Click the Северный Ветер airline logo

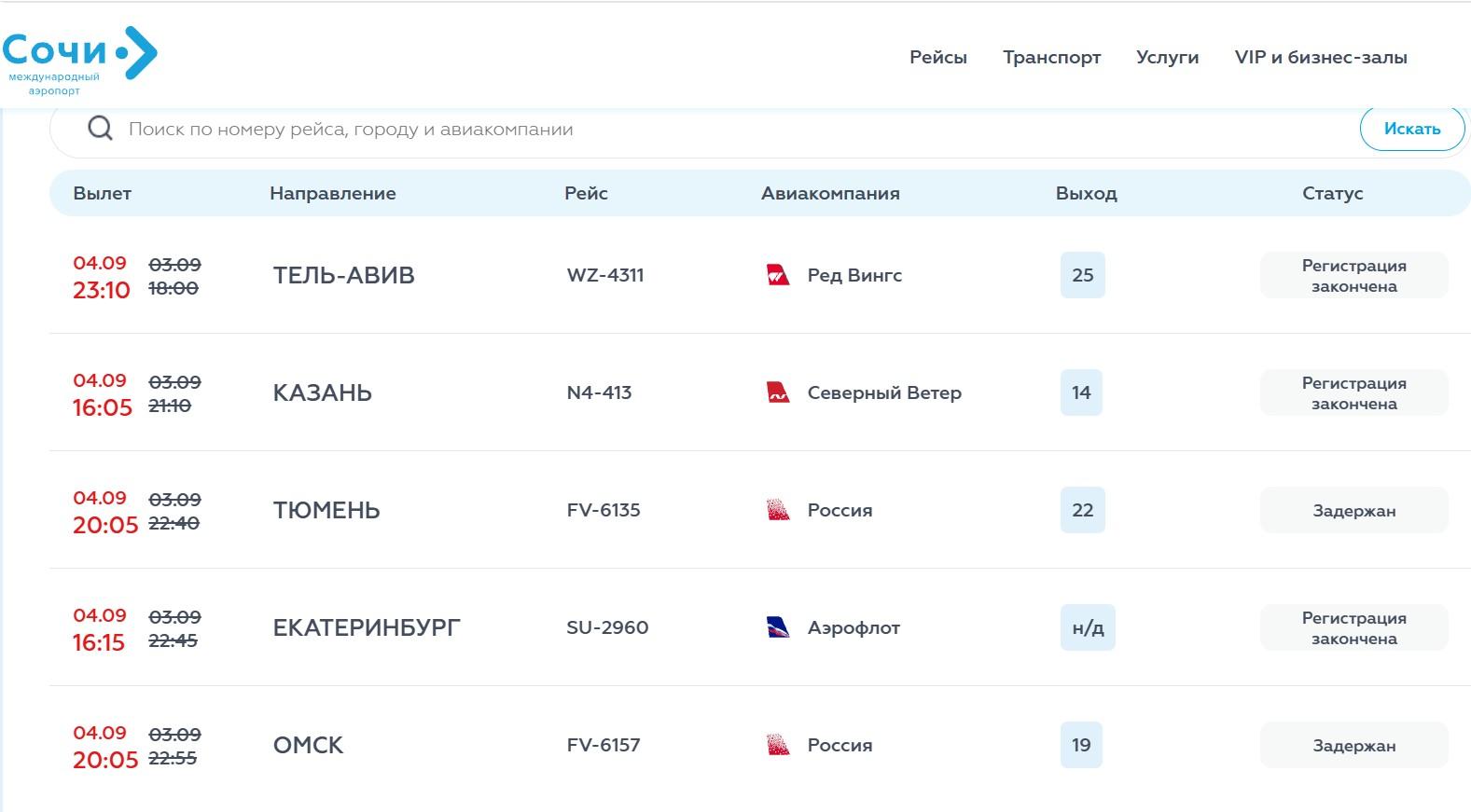tap(778, 392)
